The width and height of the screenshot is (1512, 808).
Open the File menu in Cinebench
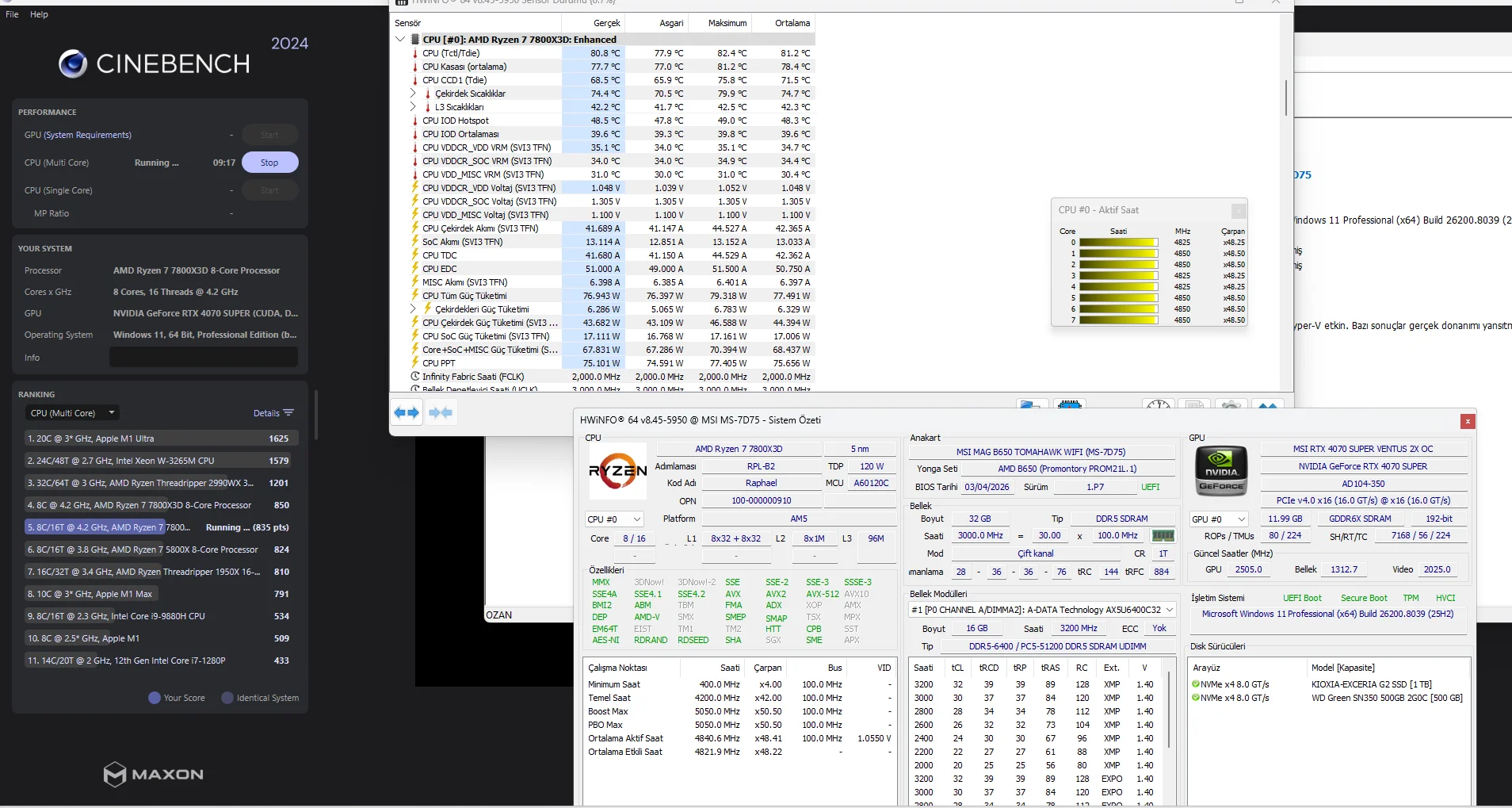click(x=12, y=14)
